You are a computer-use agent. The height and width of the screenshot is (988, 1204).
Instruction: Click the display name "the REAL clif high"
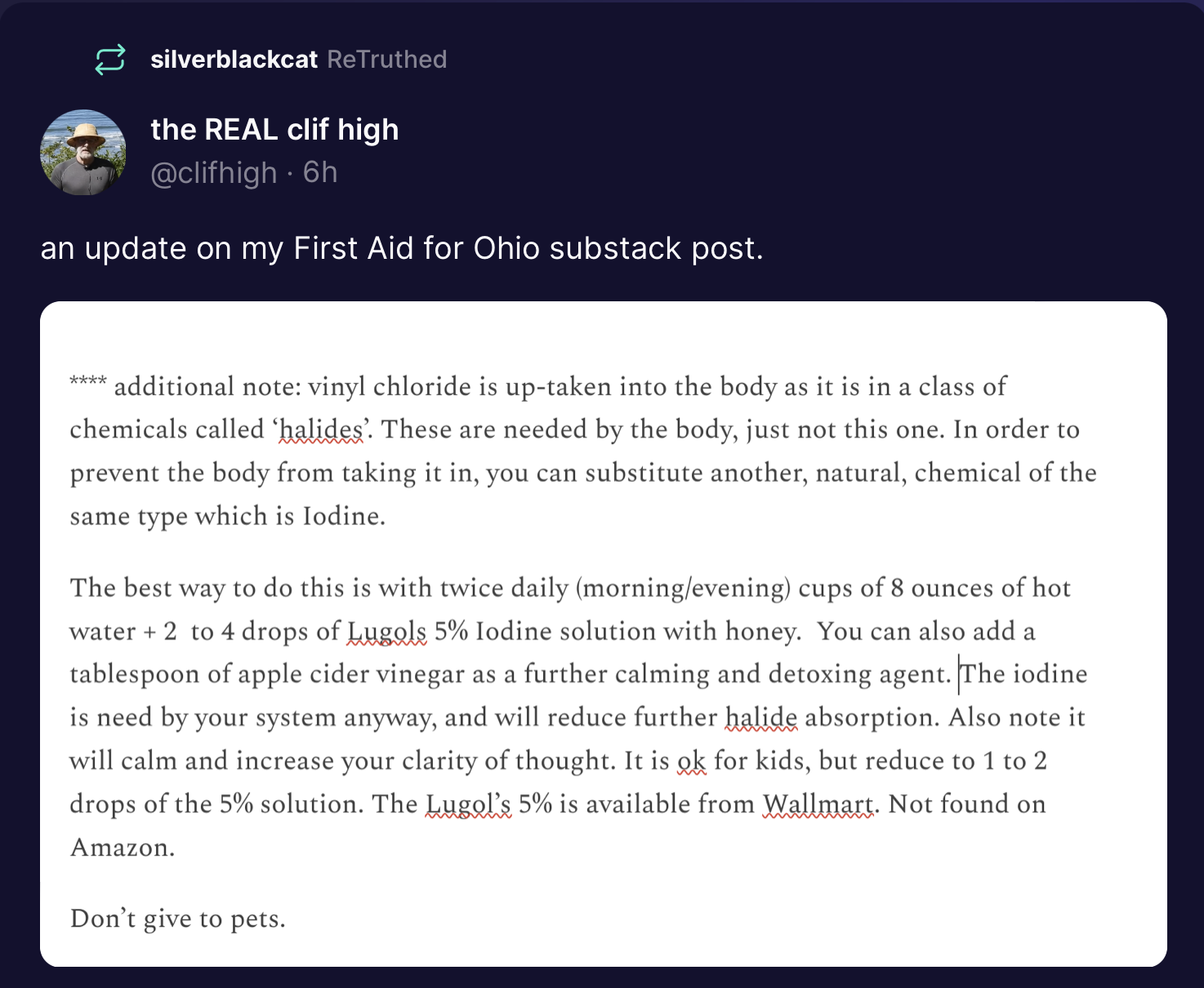tap(274, 130)
